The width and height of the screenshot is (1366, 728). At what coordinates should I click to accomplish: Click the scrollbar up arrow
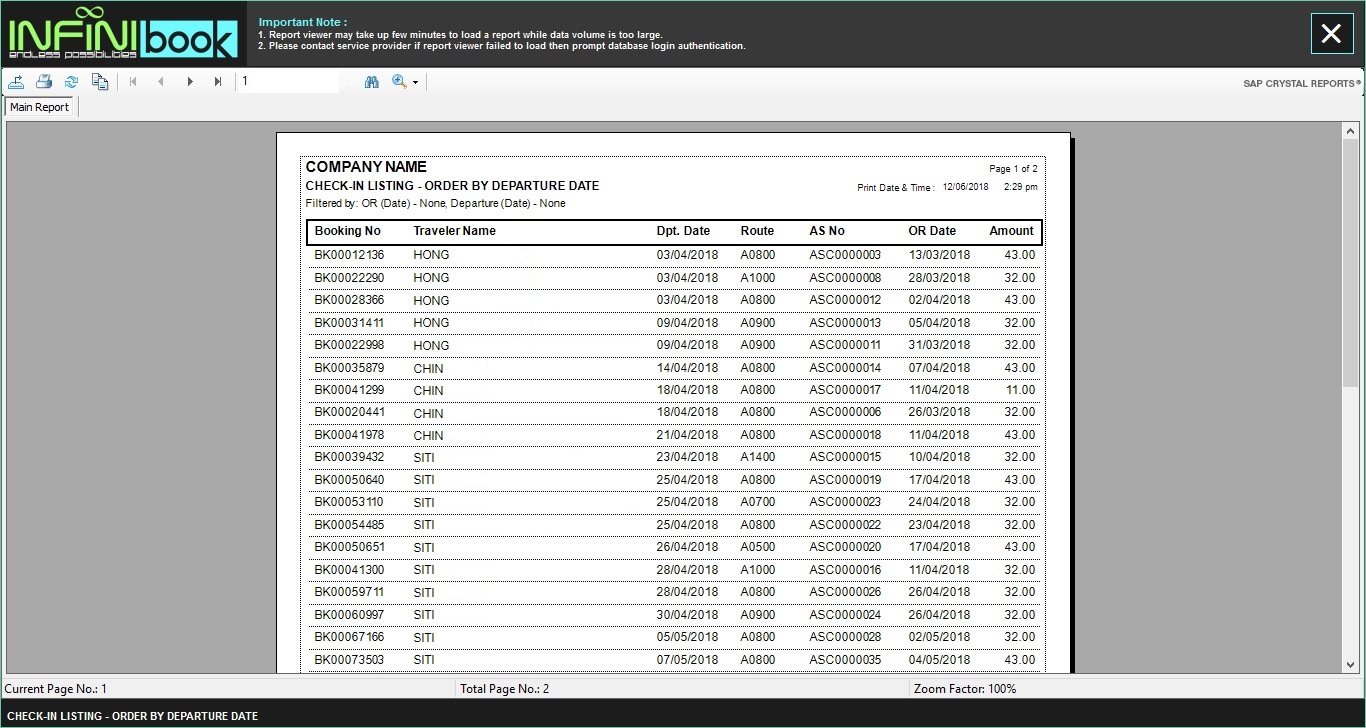1352,130
